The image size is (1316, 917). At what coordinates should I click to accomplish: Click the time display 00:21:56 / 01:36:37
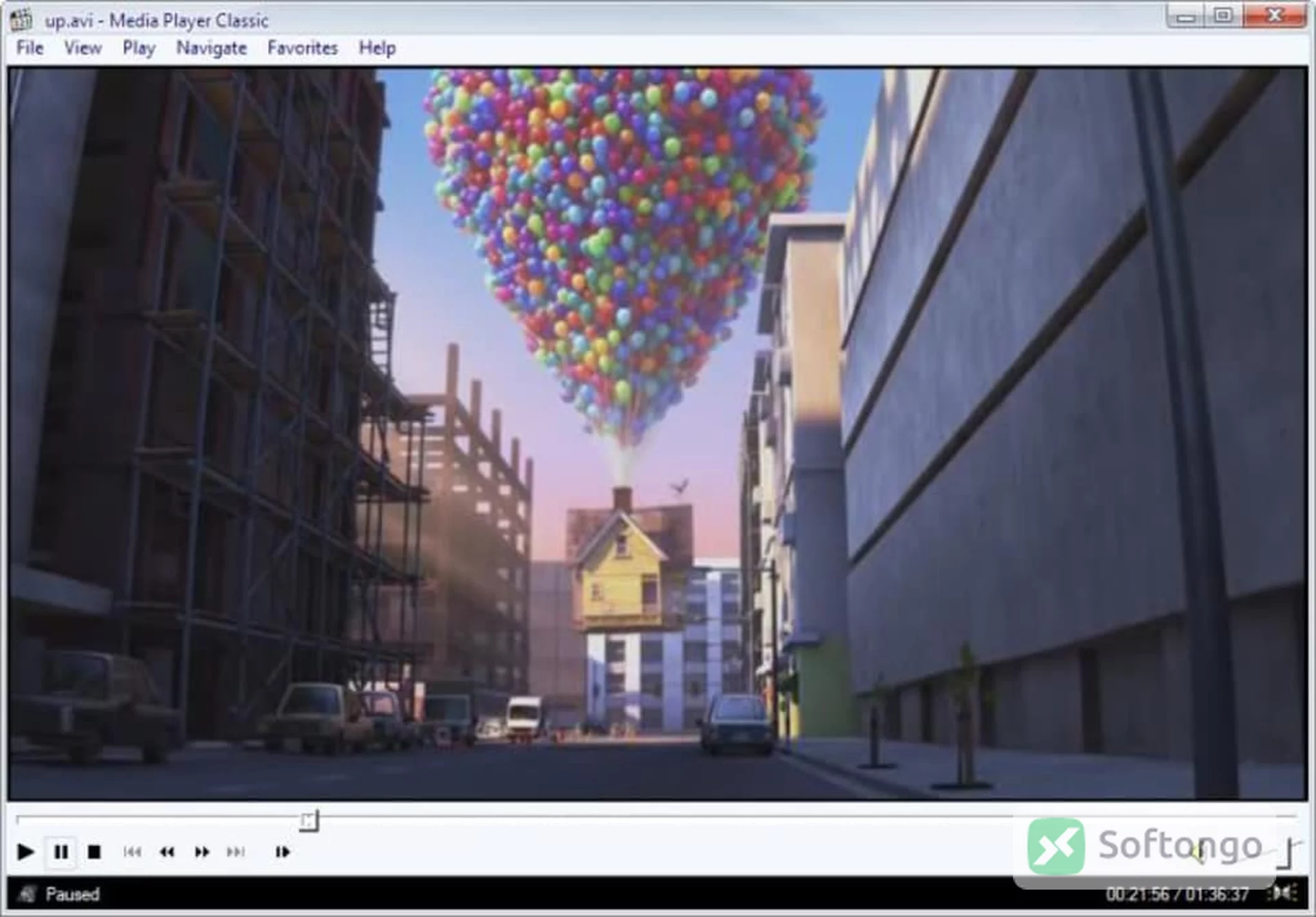pos(1177,894)
